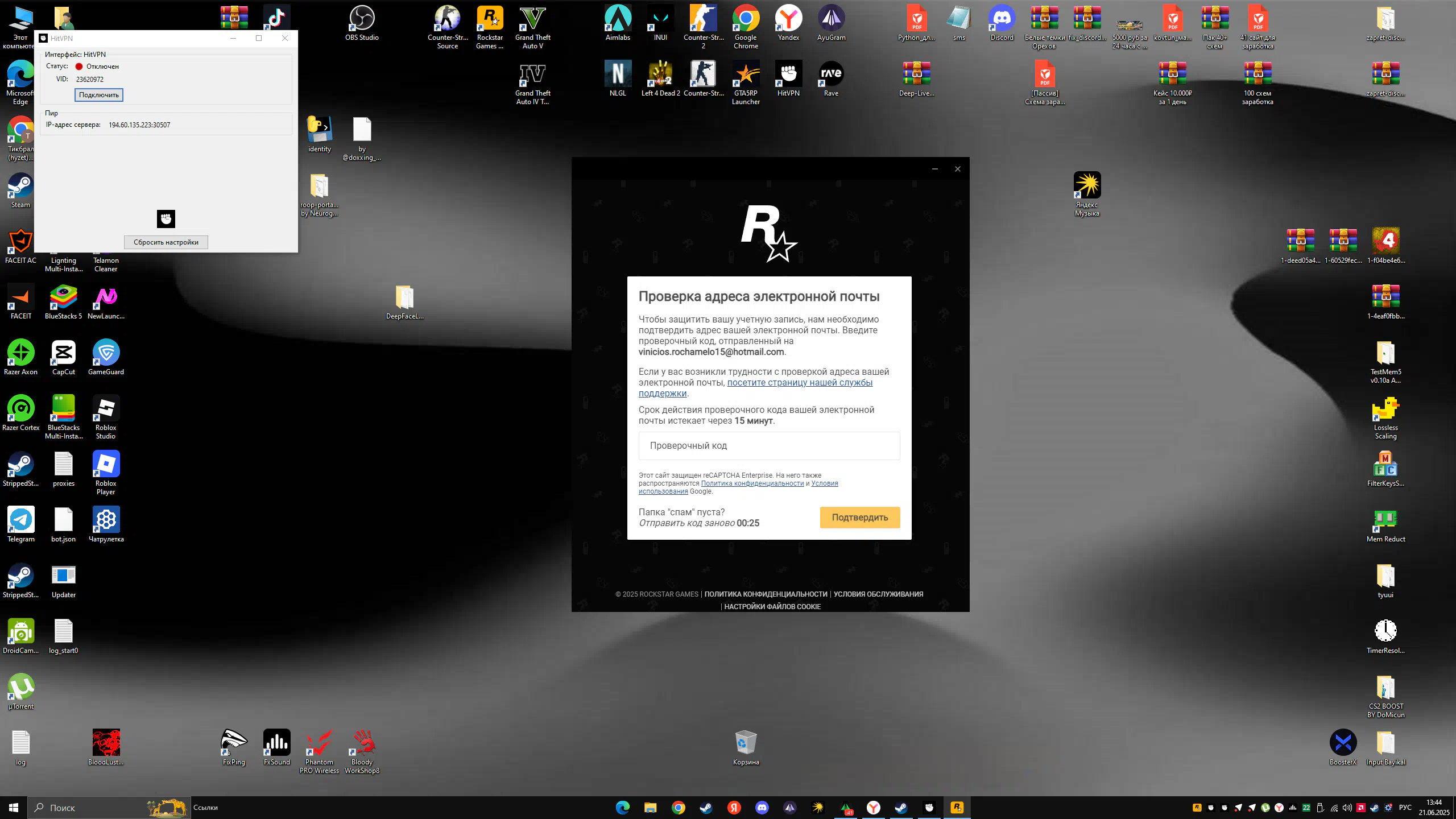Open CapCut desktop icon

click(x=63, y=358)
